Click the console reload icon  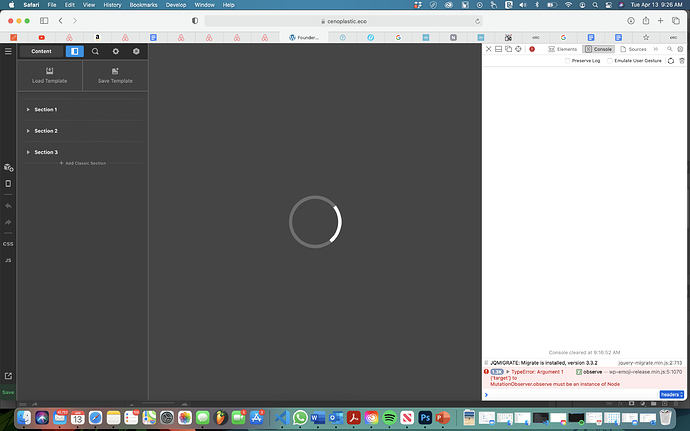(x=671, y=61)
